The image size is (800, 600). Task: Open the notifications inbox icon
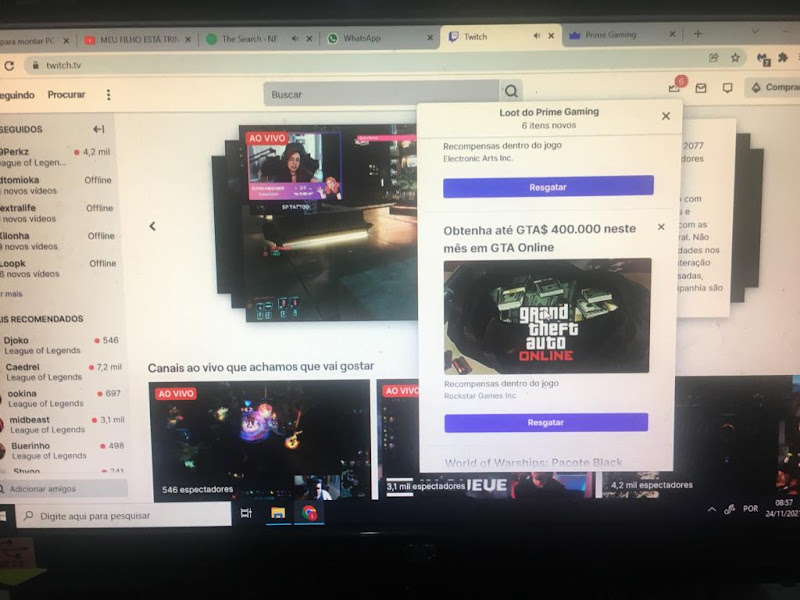(701, 88)
